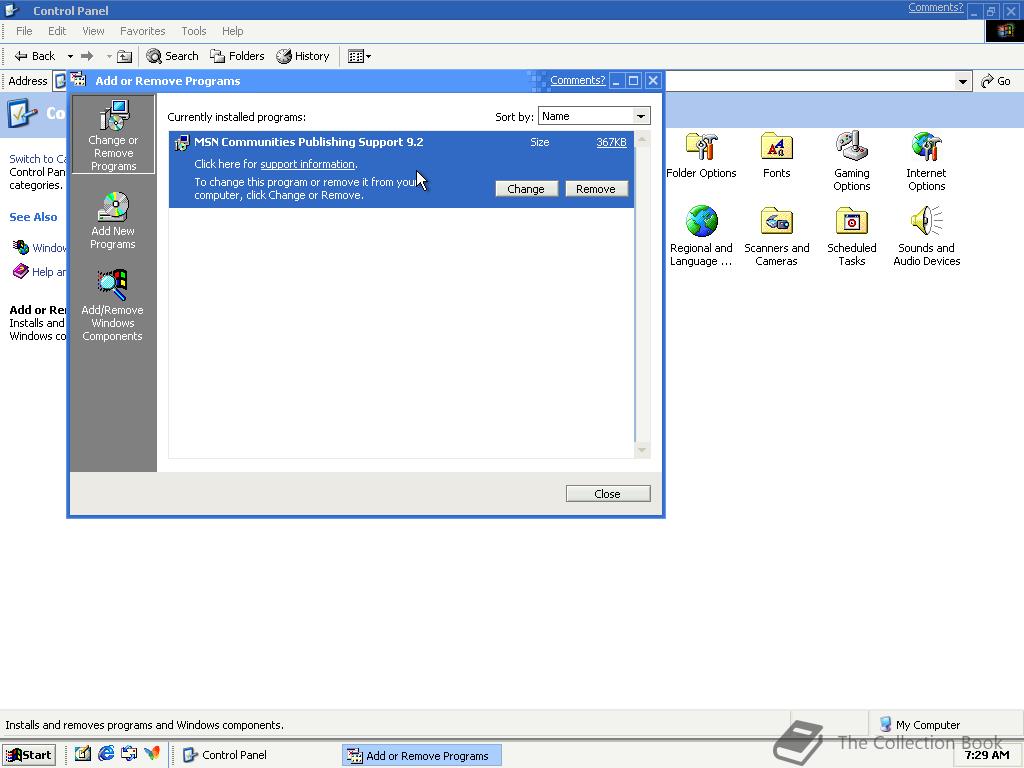Open Folder Options in Control Panel
1024x768 pixels.
tap(701, 155)
